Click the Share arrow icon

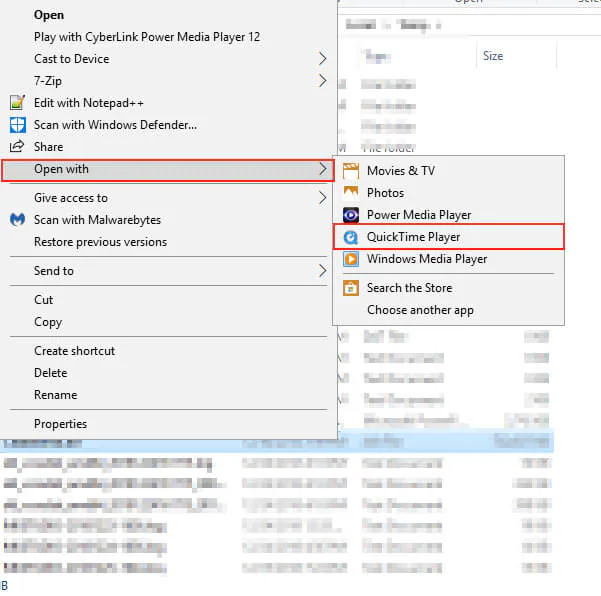click(17, 146)
